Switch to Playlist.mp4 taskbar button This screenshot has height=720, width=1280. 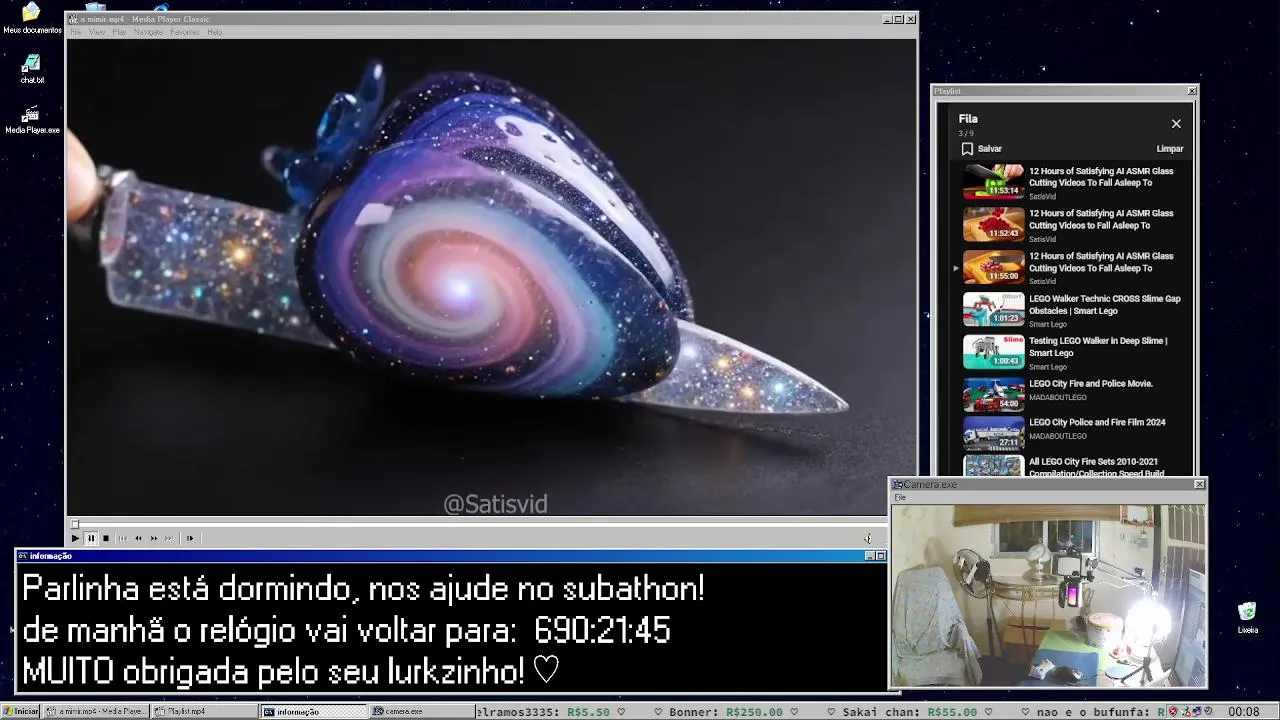click(x=204, y=711)
